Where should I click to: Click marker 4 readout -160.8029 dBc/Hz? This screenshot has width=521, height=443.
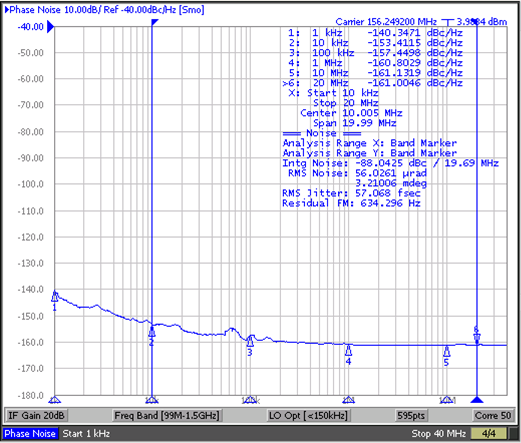coord(415,63)
